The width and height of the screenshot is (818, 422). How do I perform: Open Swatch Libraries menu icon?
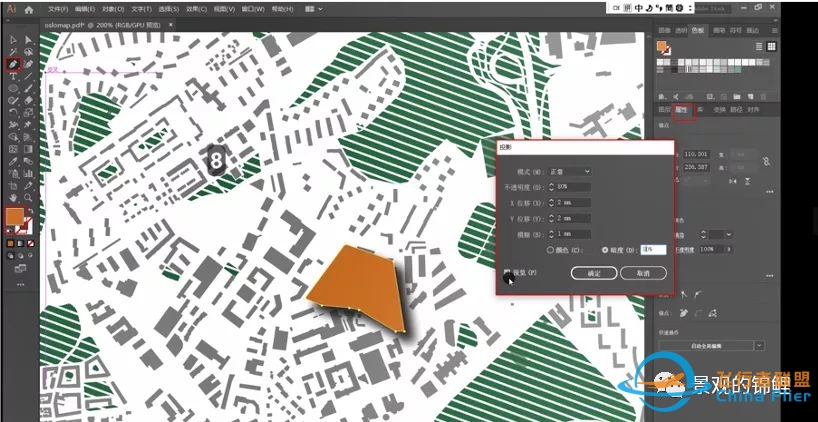click(x=661, y=97)
